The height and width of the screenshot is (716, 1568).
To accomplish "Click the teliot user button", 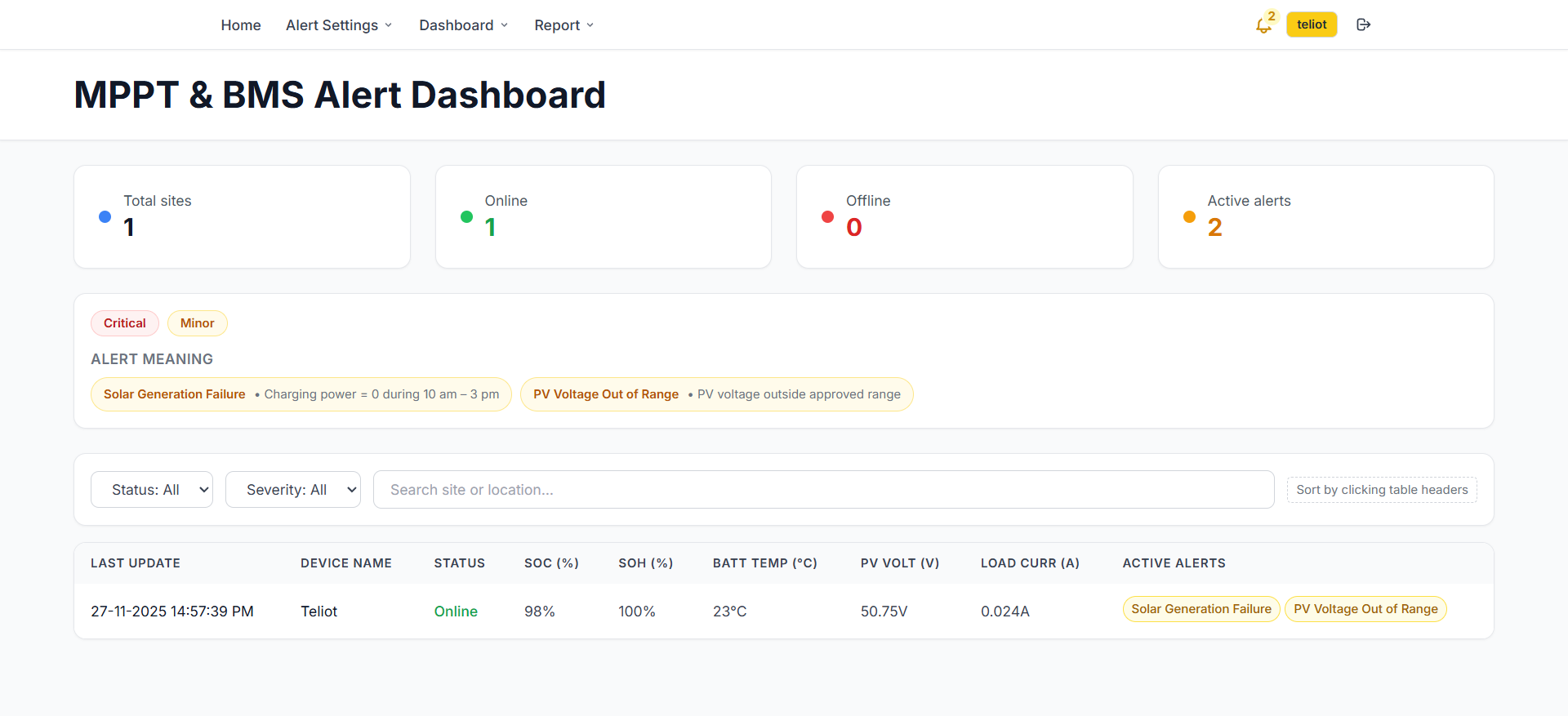I will click(1312, 24).
